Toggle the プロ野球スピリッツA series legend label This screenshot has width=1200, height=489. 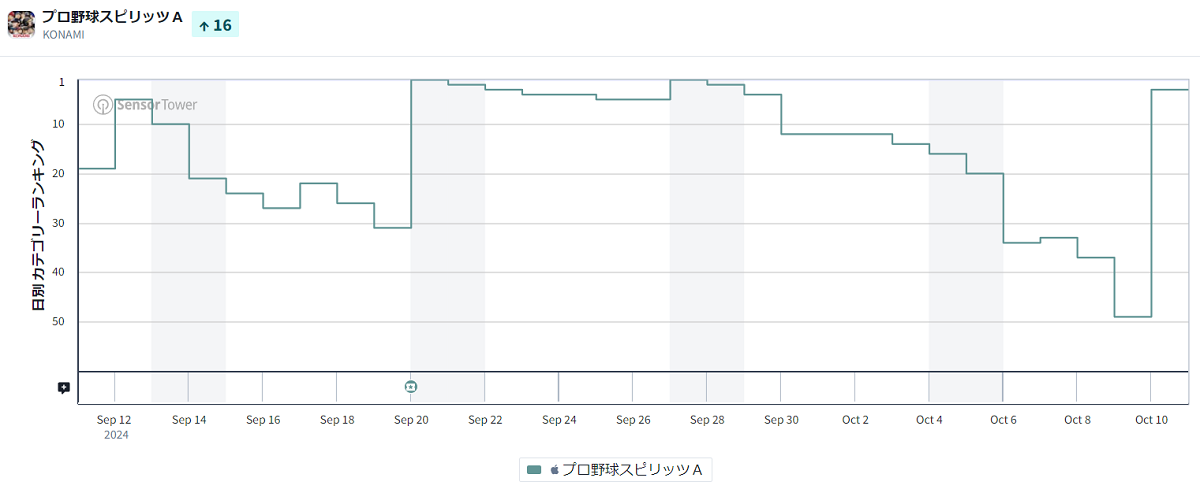pos(632,470)
